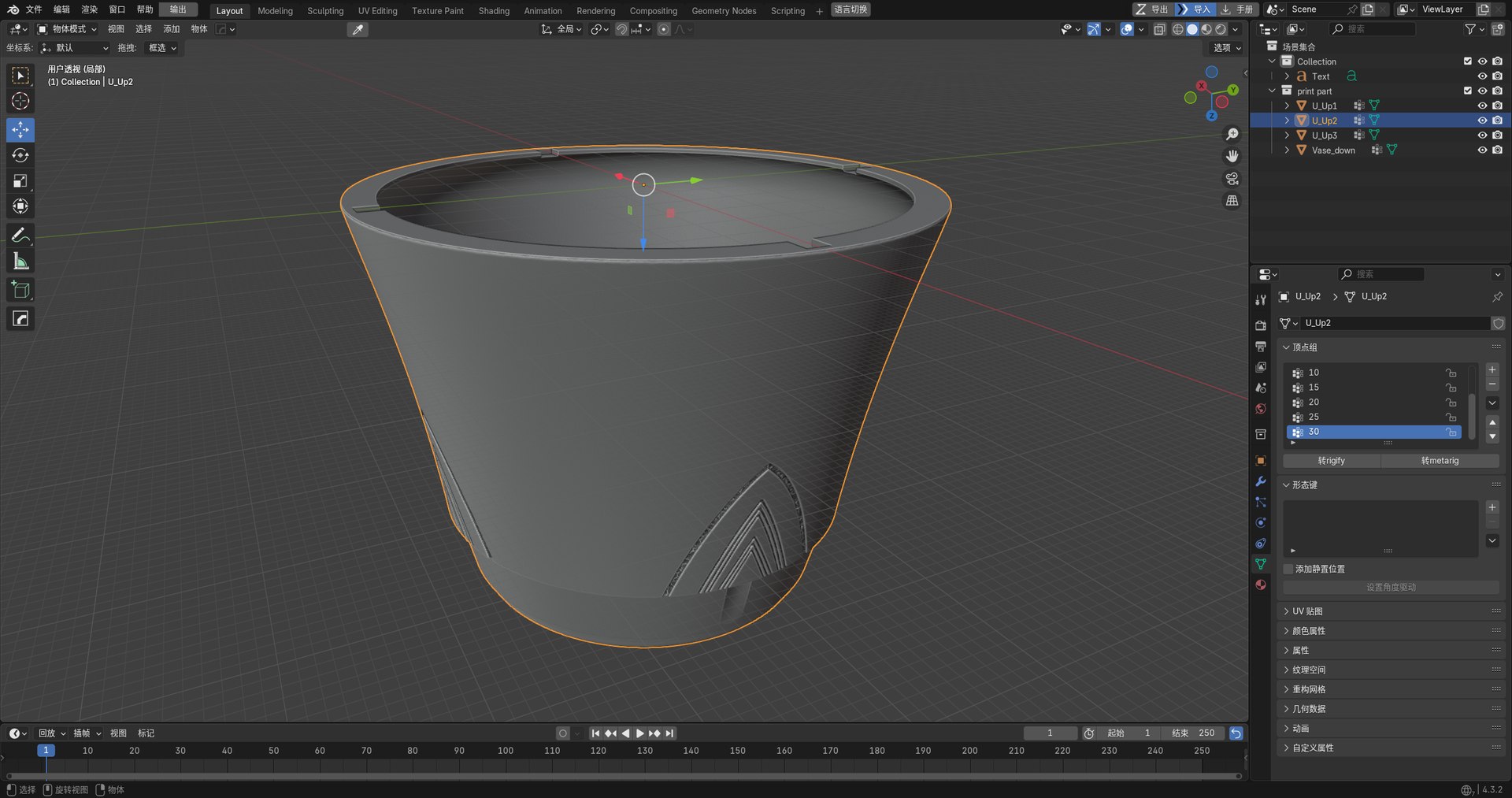Select the Scale tool
Viewport: 1512px width, 798px height.
(x=20, y=181)
